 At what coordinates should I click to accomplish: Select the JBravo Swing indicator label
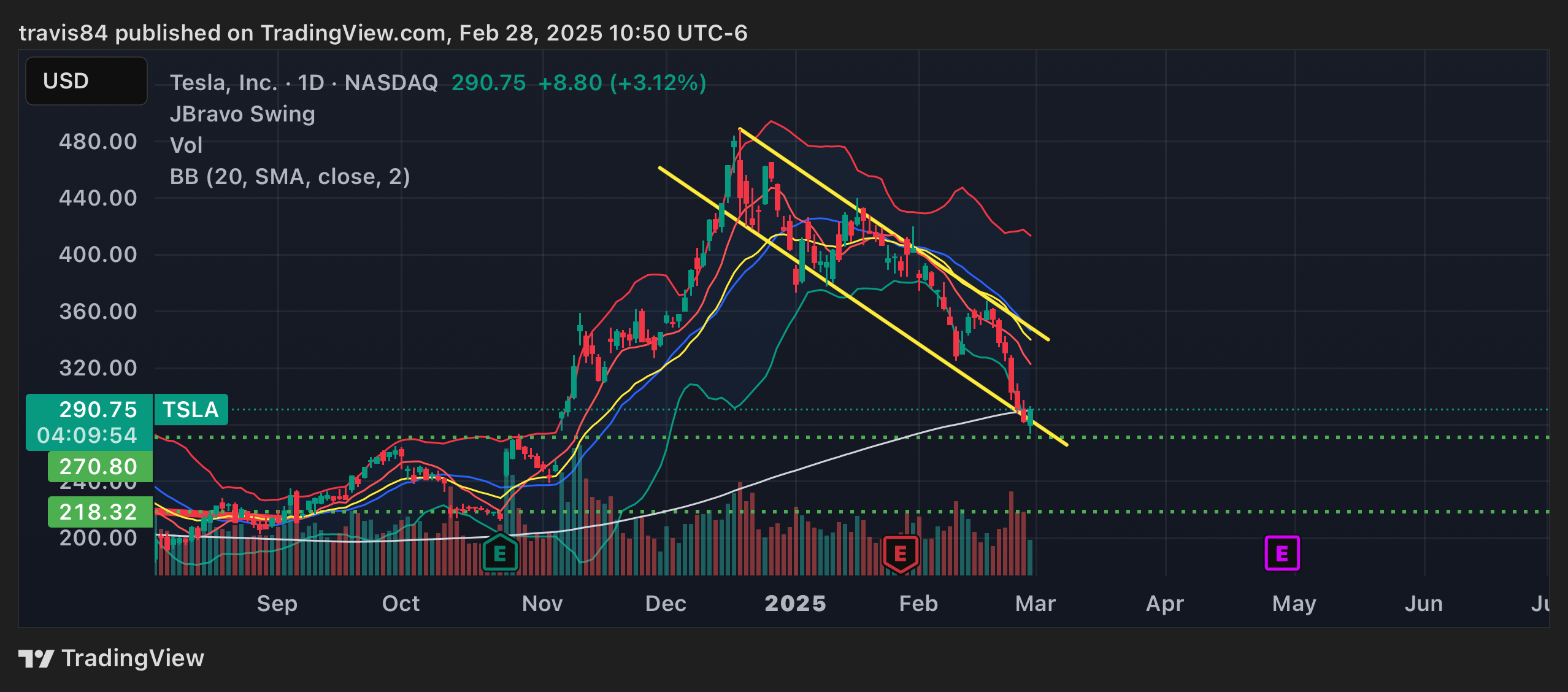pyautogui.click(x=242, y=114)
